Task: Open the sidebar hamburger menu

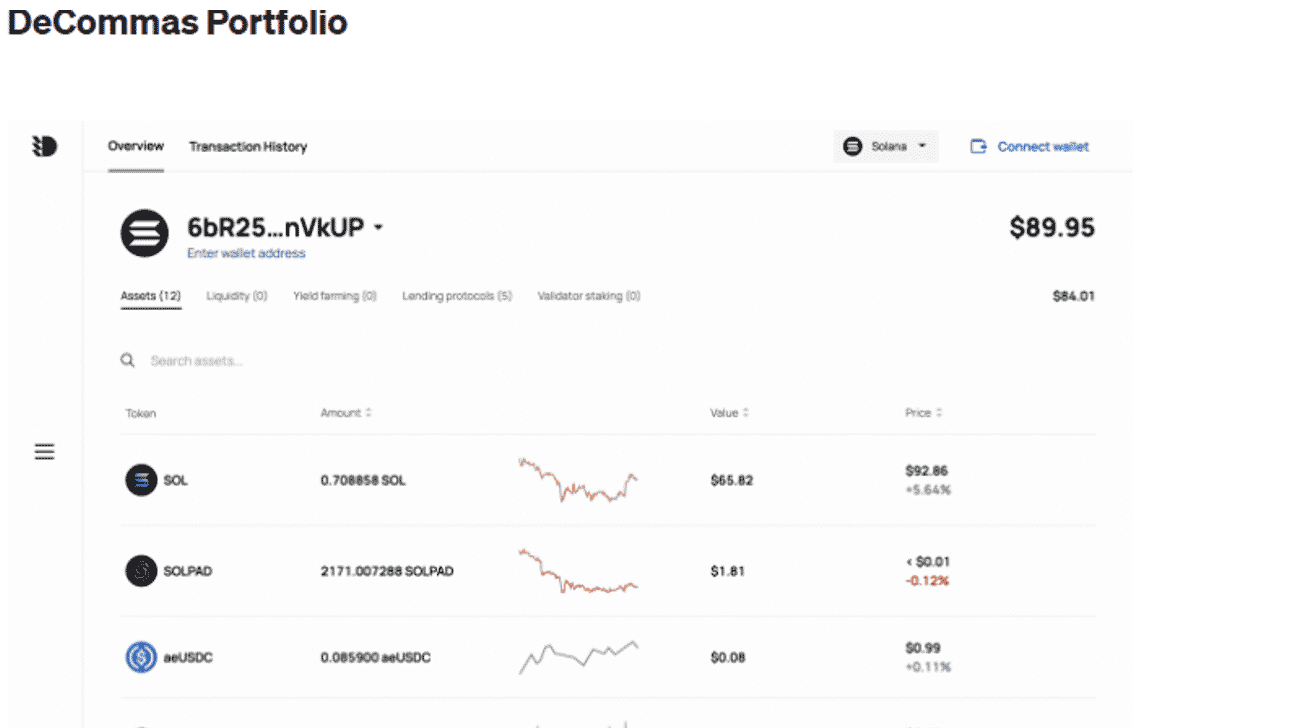Action: [44, 452]
